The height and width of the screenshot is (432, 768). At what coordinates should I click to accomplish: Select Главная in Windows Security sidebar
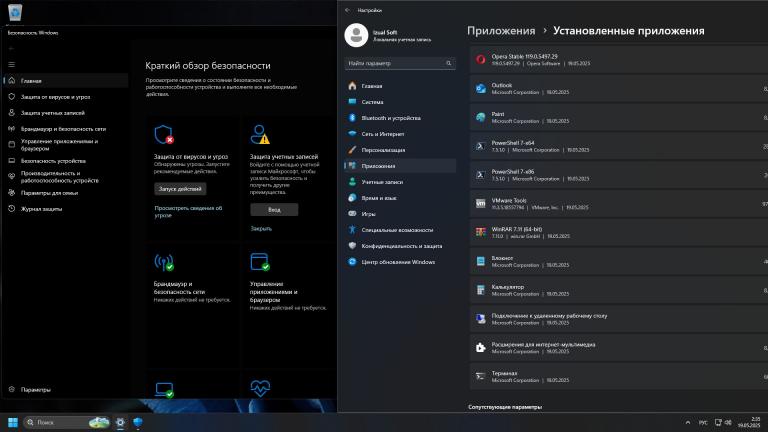pyautogui.click(x=66, y=81)
